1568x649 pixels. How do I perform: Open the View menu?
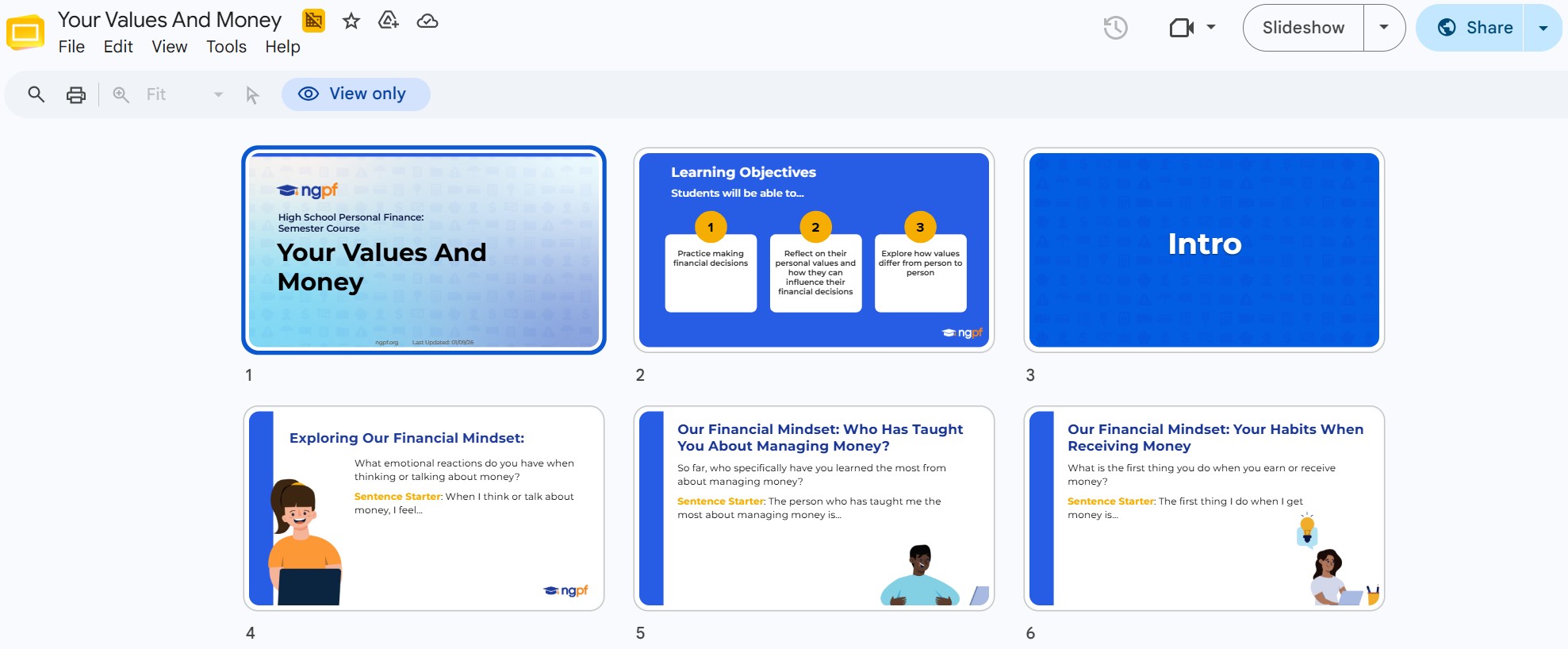170,47
